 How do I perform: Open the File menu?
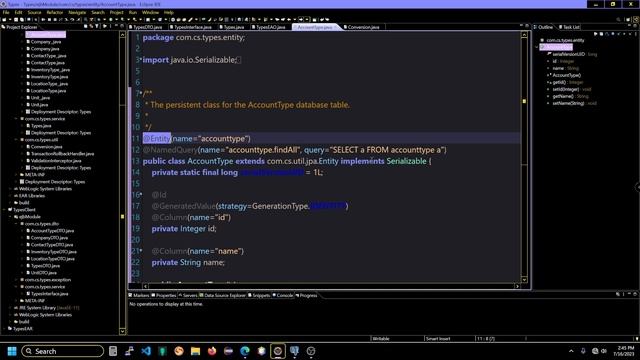pos(6,12)
